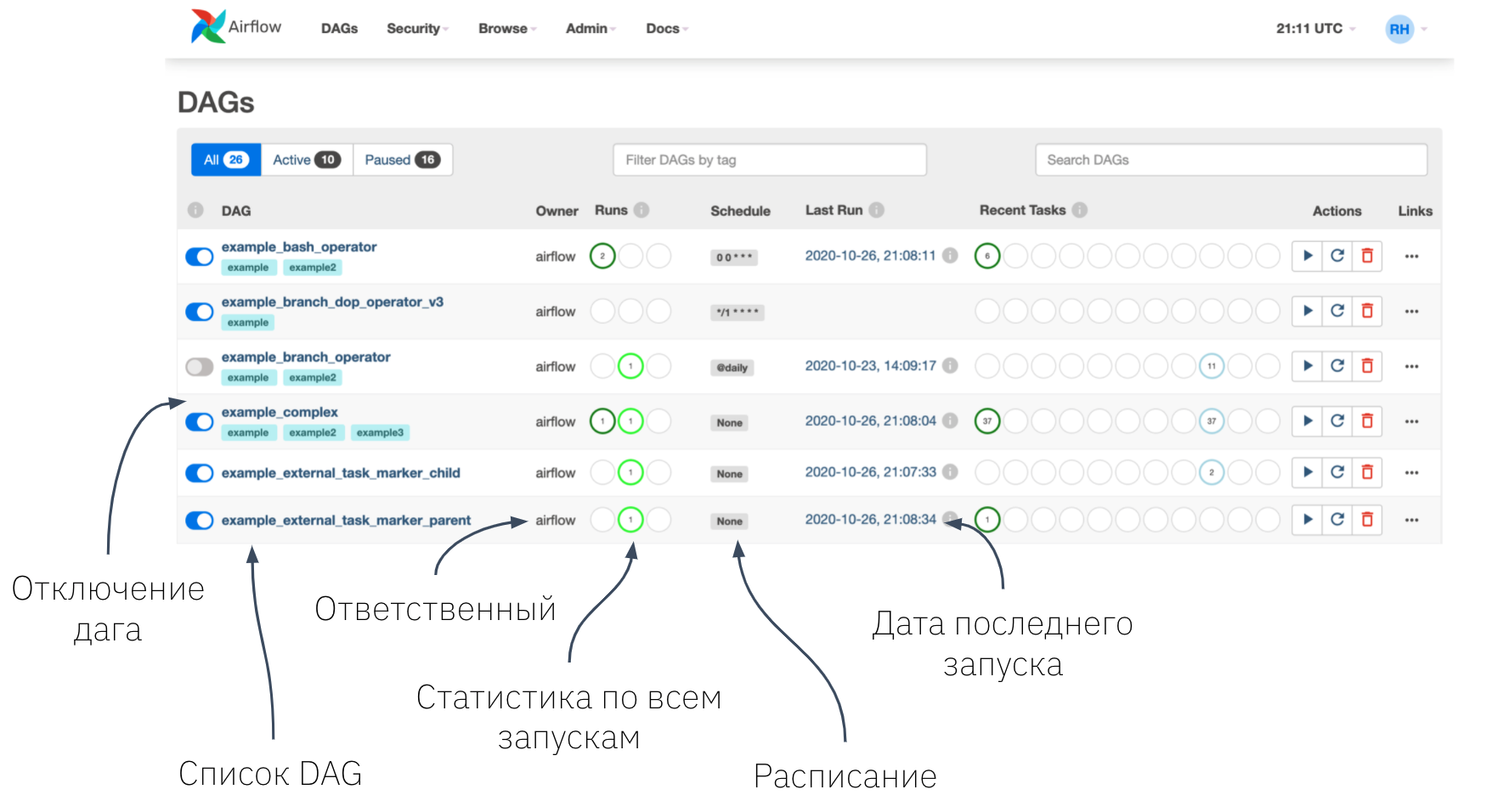Delete the example_complex DAG

pos(1367,421)
